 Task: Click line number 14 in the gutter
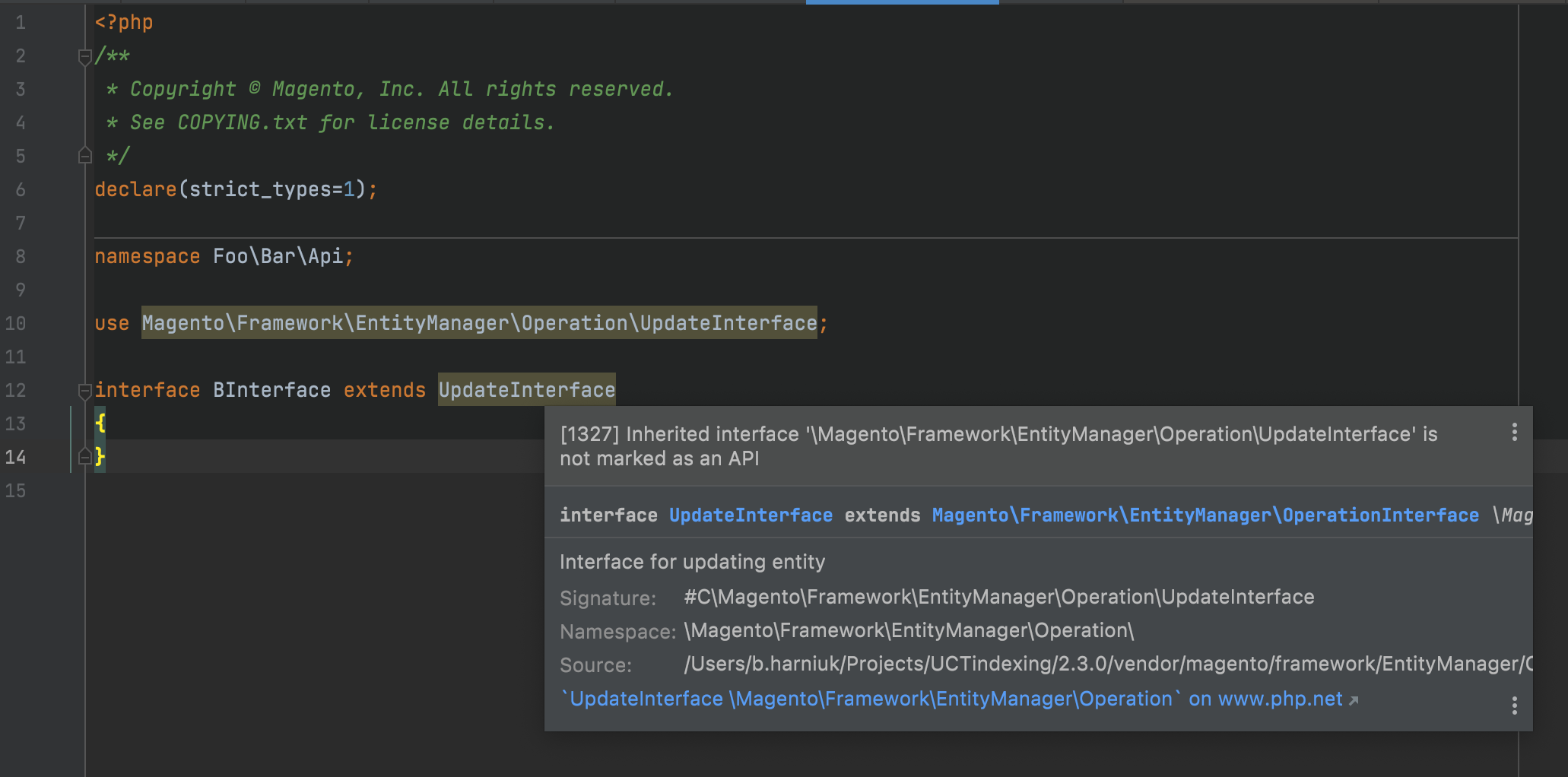click(x=16, y=457)
